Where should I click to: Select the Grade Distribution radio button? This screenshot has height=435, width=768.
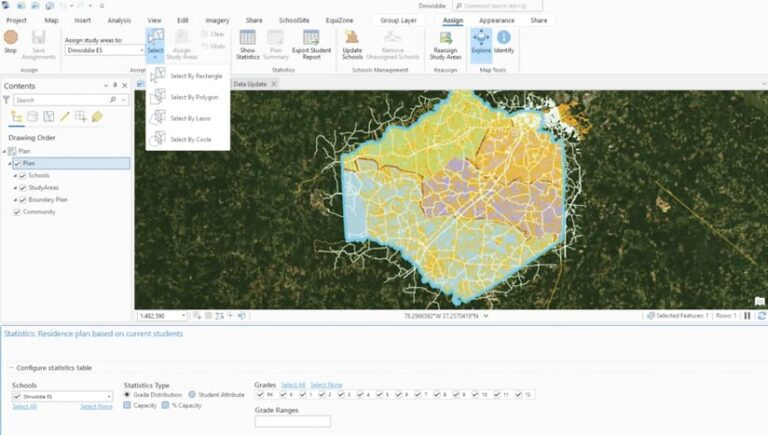click(x=127, y=394)
